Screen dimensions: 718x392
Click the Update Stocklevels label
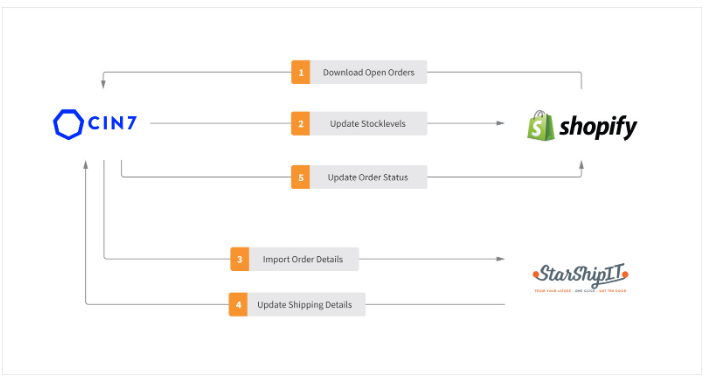pos(368,124)
